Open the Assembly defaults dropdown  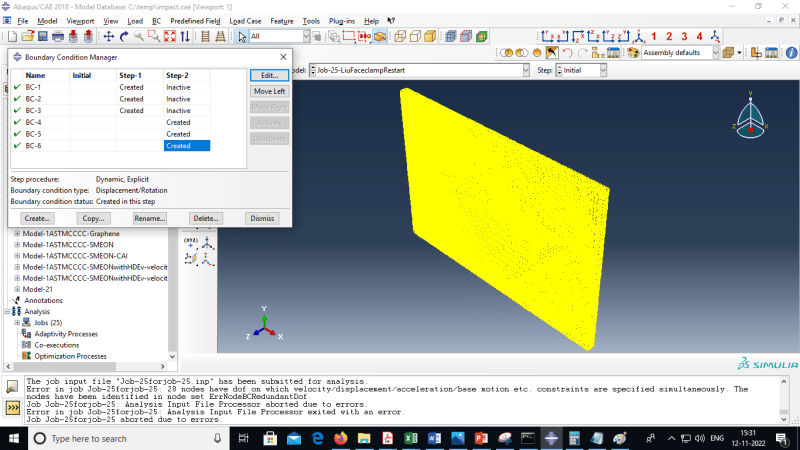715,53
